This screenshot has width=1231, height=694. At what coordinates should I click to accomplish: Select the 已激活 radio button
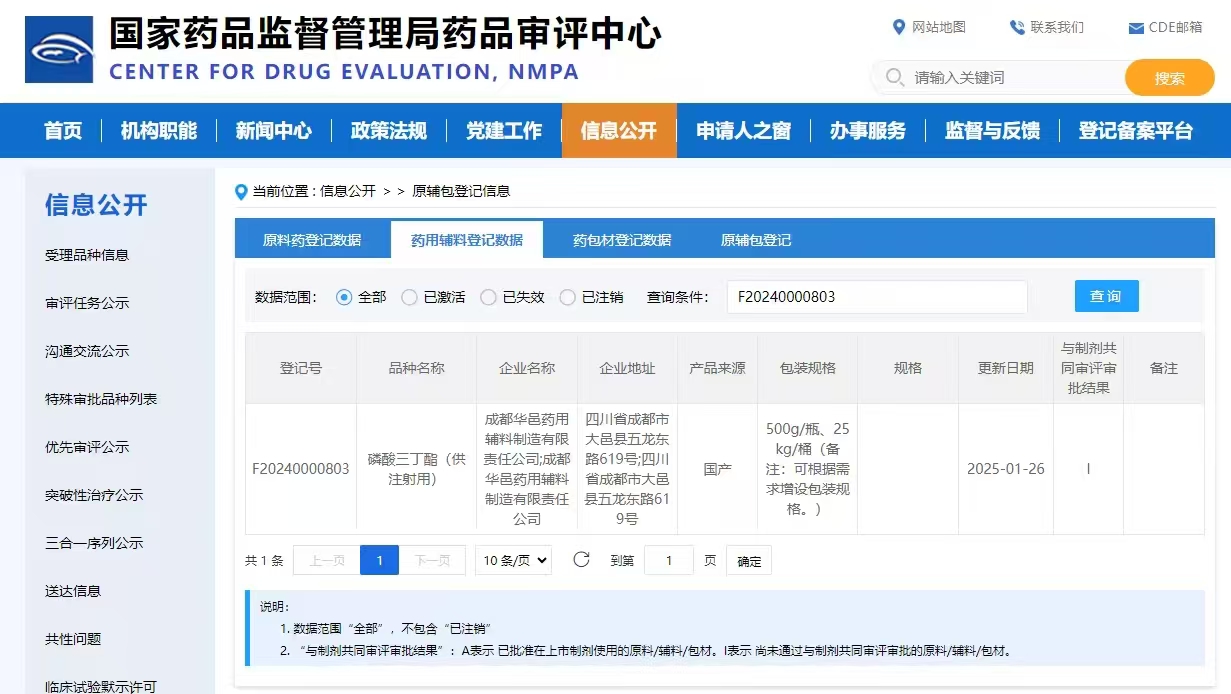(409, 297)
